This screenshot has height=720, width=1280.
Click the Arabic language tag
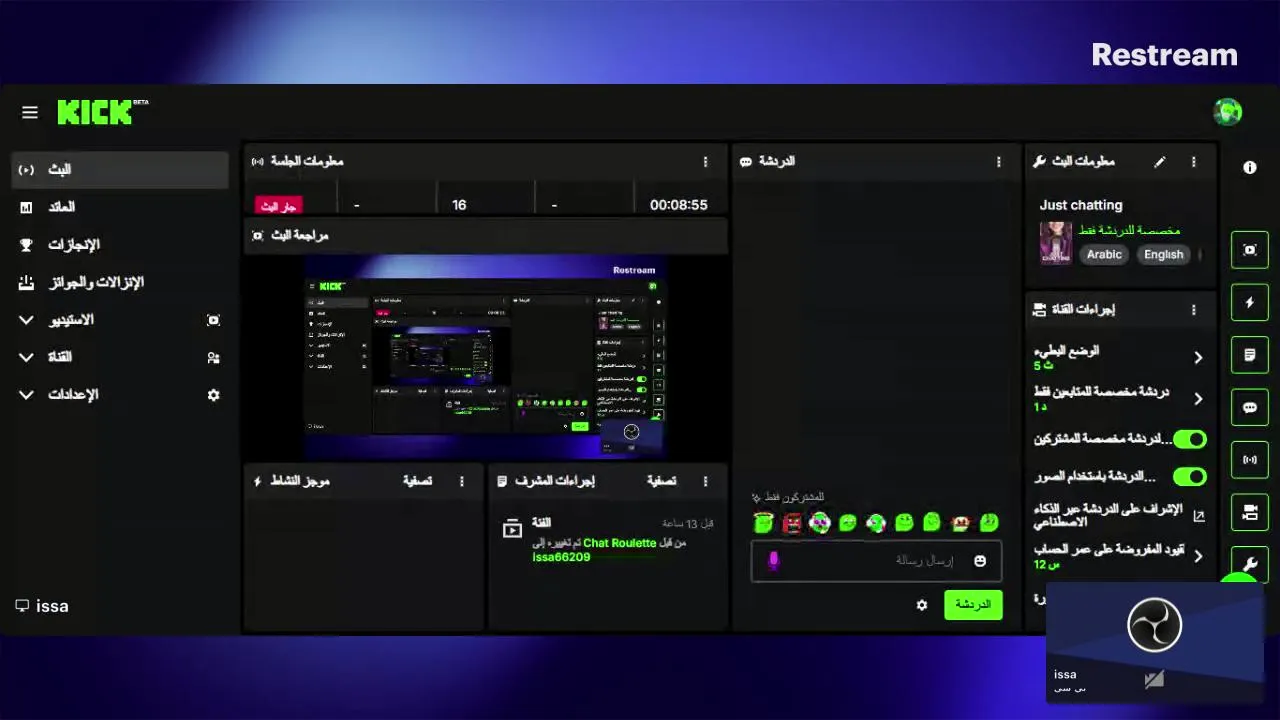coord(1104,254)
